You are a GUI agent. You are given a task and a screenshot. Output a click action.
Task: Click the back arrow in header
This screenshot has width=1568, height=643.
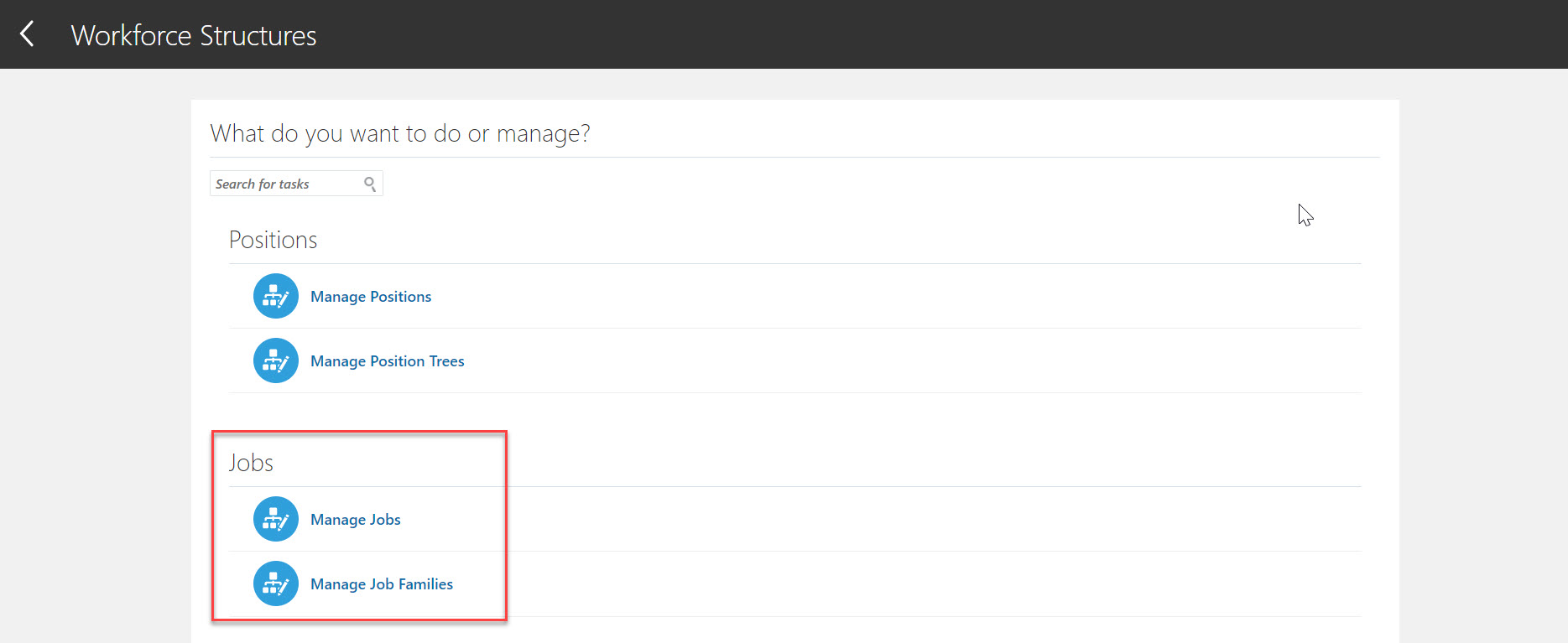click(28, 34)
